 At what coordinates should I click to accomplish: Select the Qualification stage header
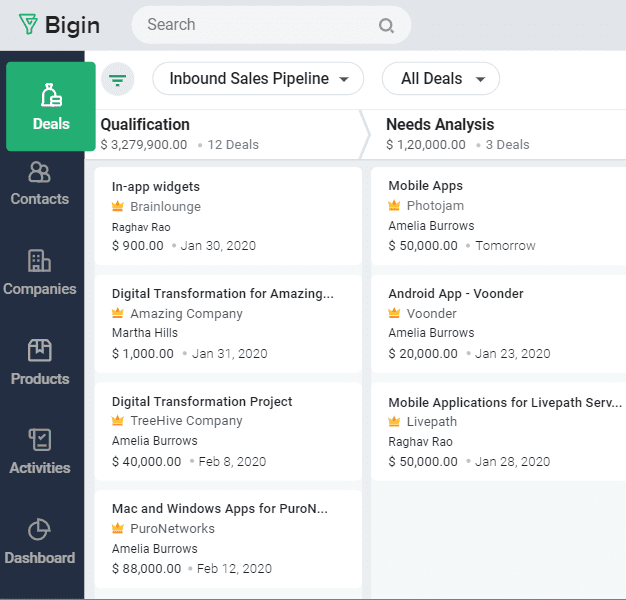pos(145,125)
